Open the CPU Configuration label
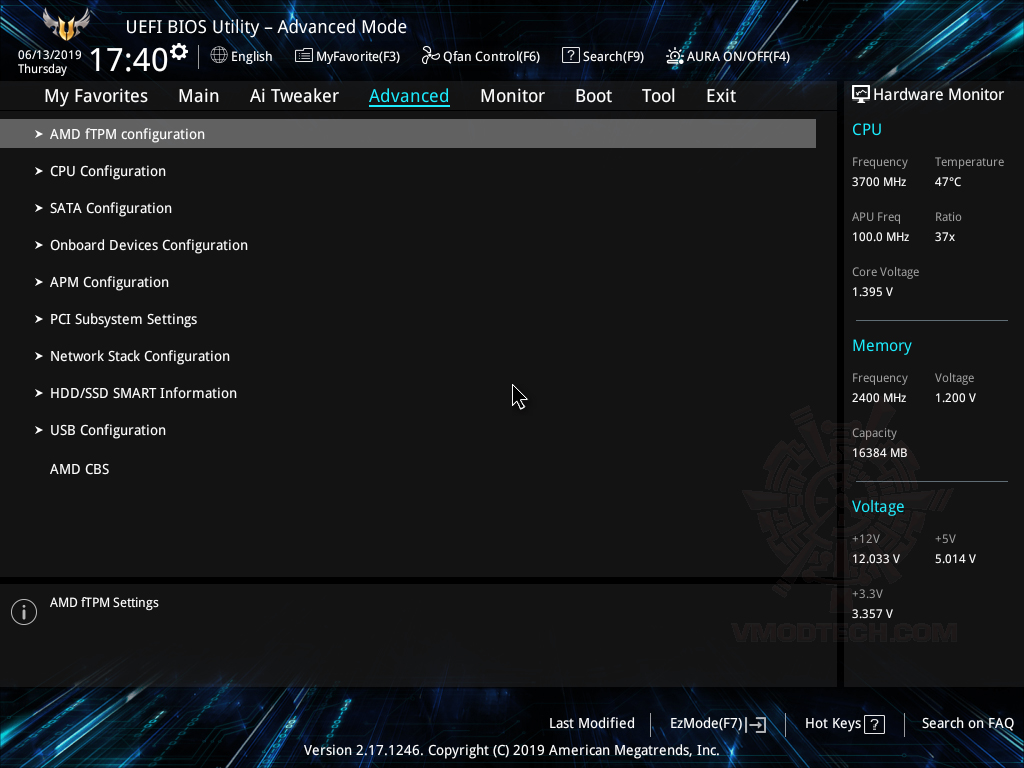Screen dimensions: 1024x768 point(108,171)
